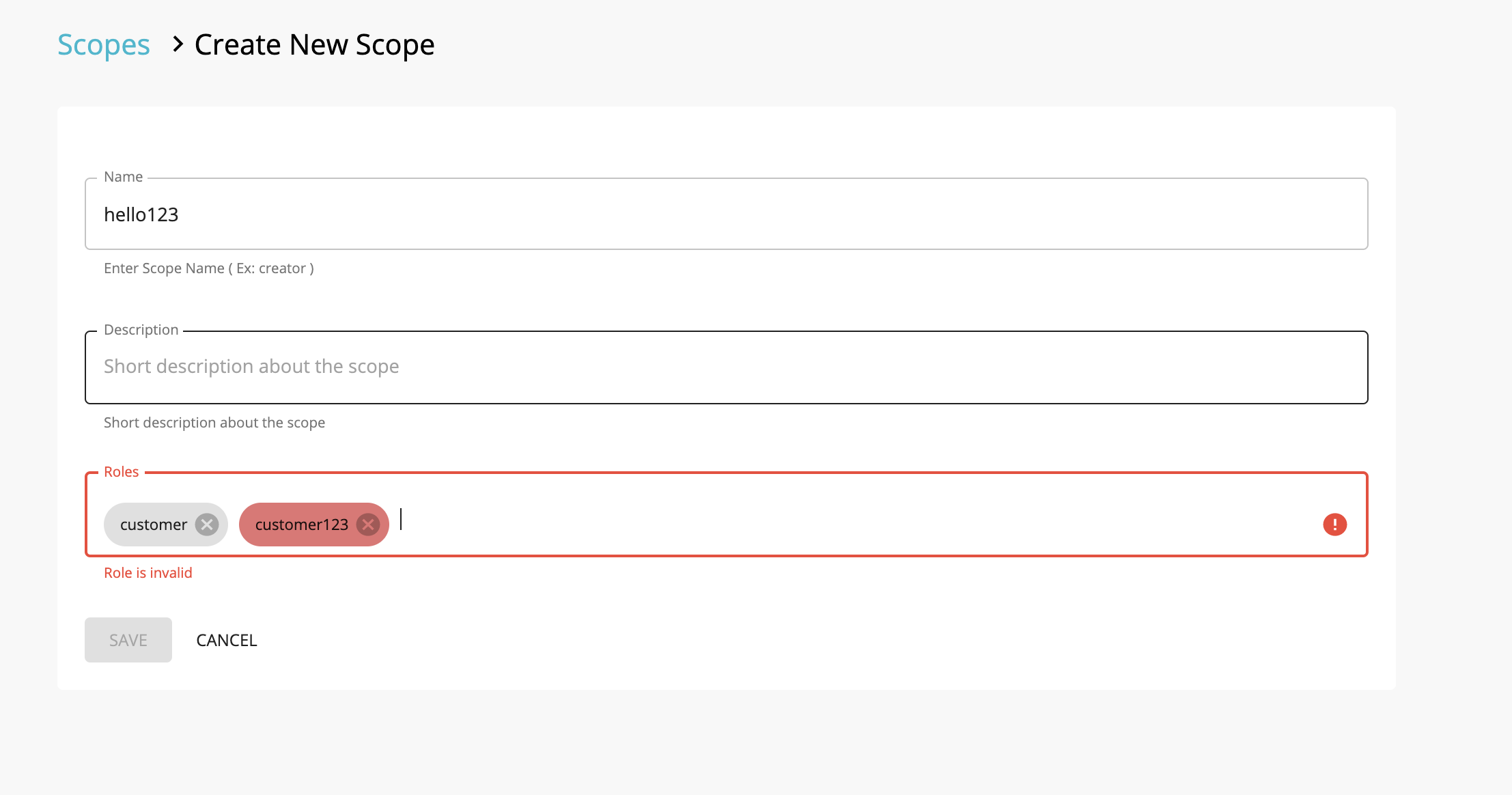Image resolution: width=1512 pixels, height=795 pixels.
Task: Select the hello123 text in Name
Action: (x=141, y=214)
